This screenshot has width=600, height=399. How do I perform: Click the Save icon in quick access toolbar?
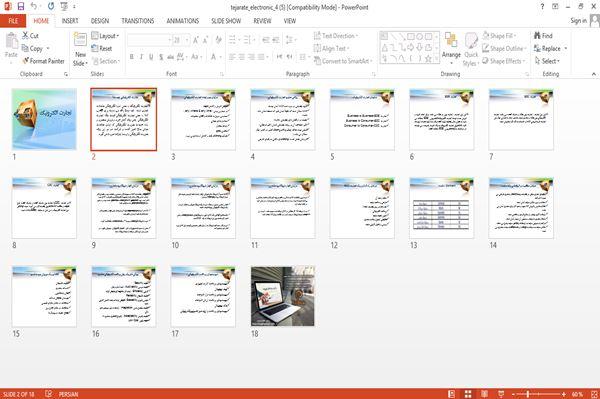click(x=21, y=6)
